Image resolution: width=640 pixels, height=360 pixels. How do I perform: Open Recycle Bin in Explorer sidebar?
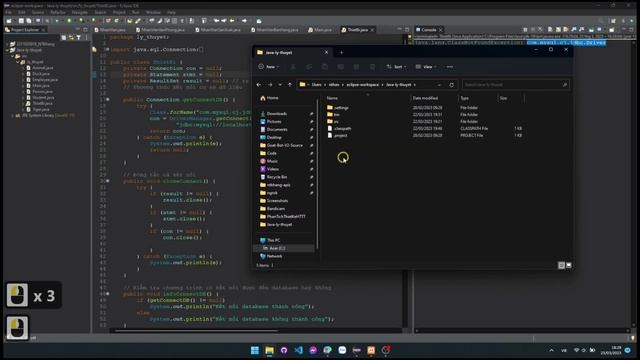pos(273,177)
